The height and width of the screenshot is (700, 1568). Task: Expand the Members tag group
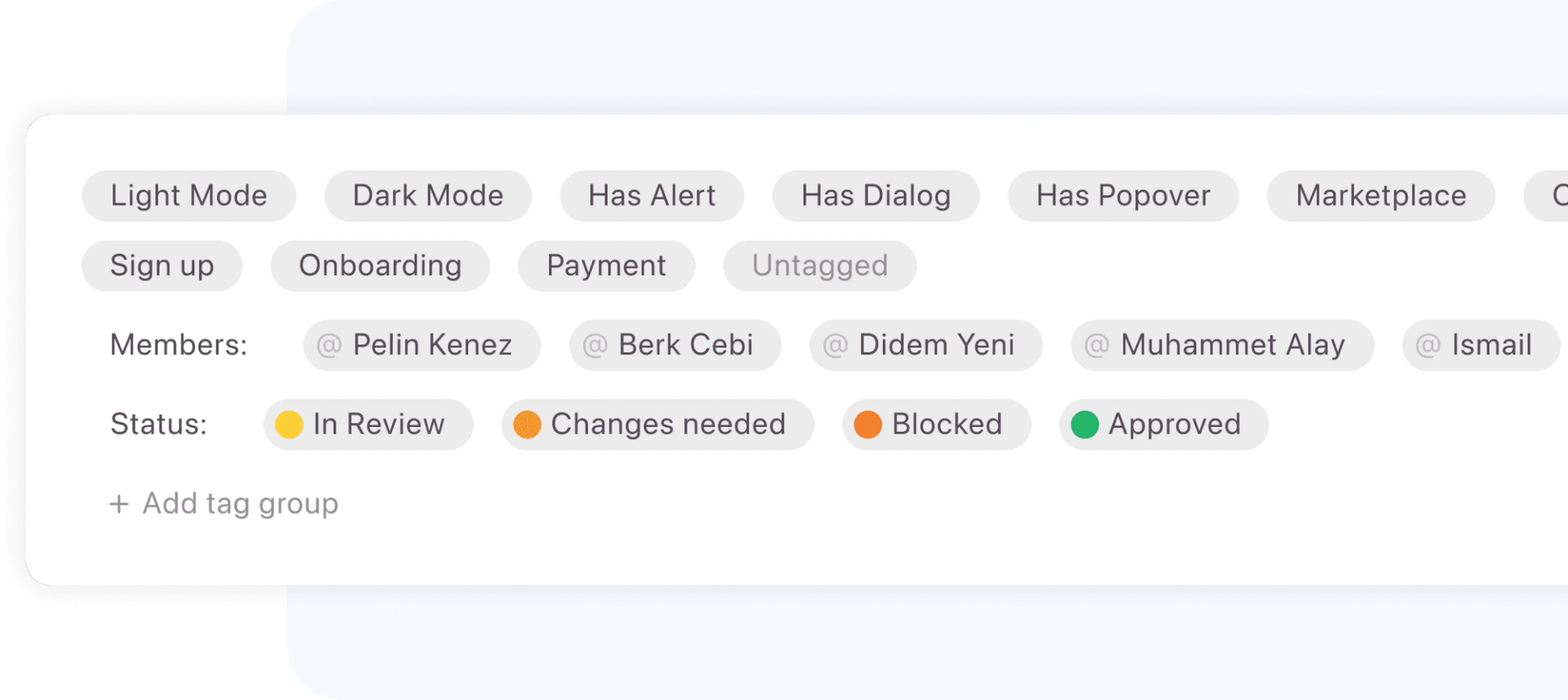tap(178, 345)
